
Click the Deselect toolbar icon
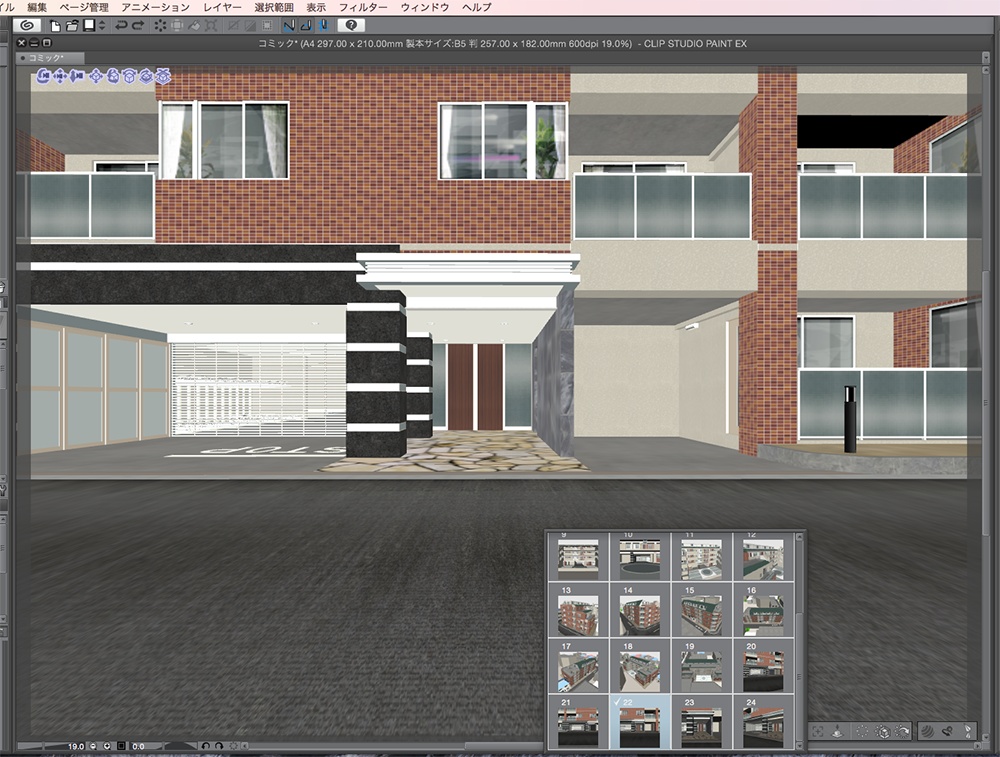click(233, 26)
